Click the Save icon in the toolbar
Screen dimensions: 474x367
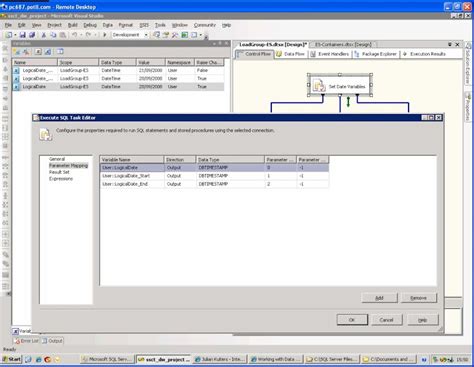(23, 35)
